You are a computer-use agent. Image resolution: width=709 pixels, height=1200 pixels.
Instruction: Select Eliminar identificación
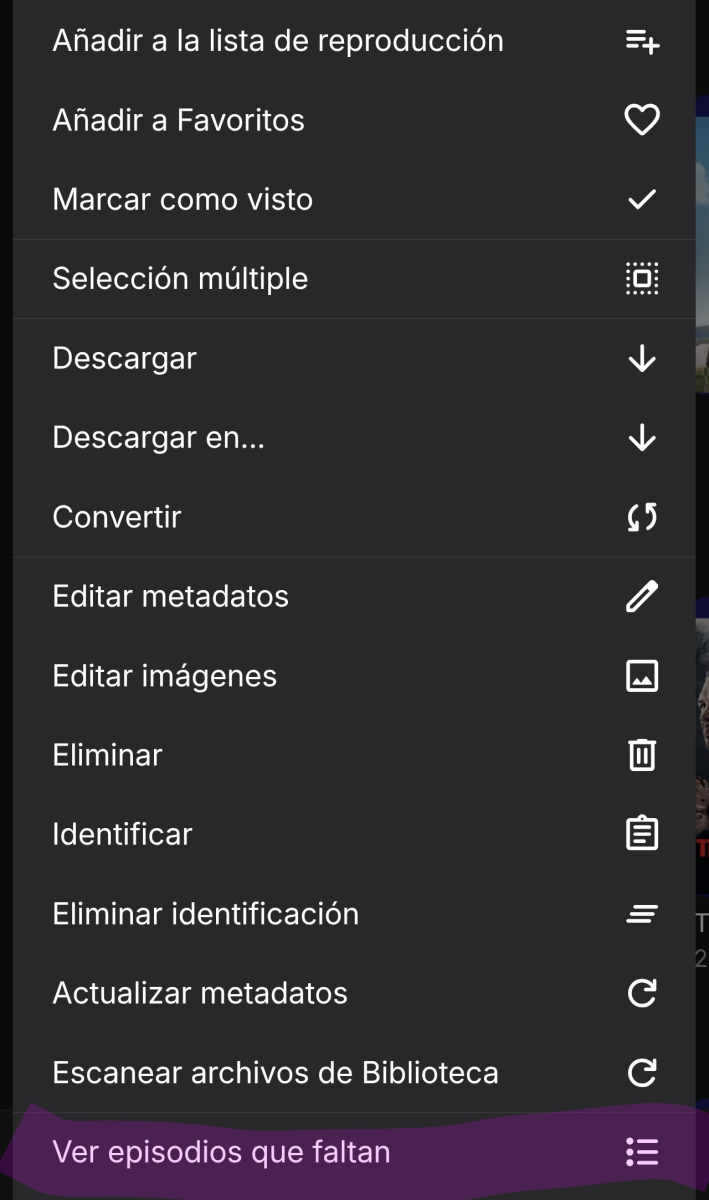tap(206, 913)
